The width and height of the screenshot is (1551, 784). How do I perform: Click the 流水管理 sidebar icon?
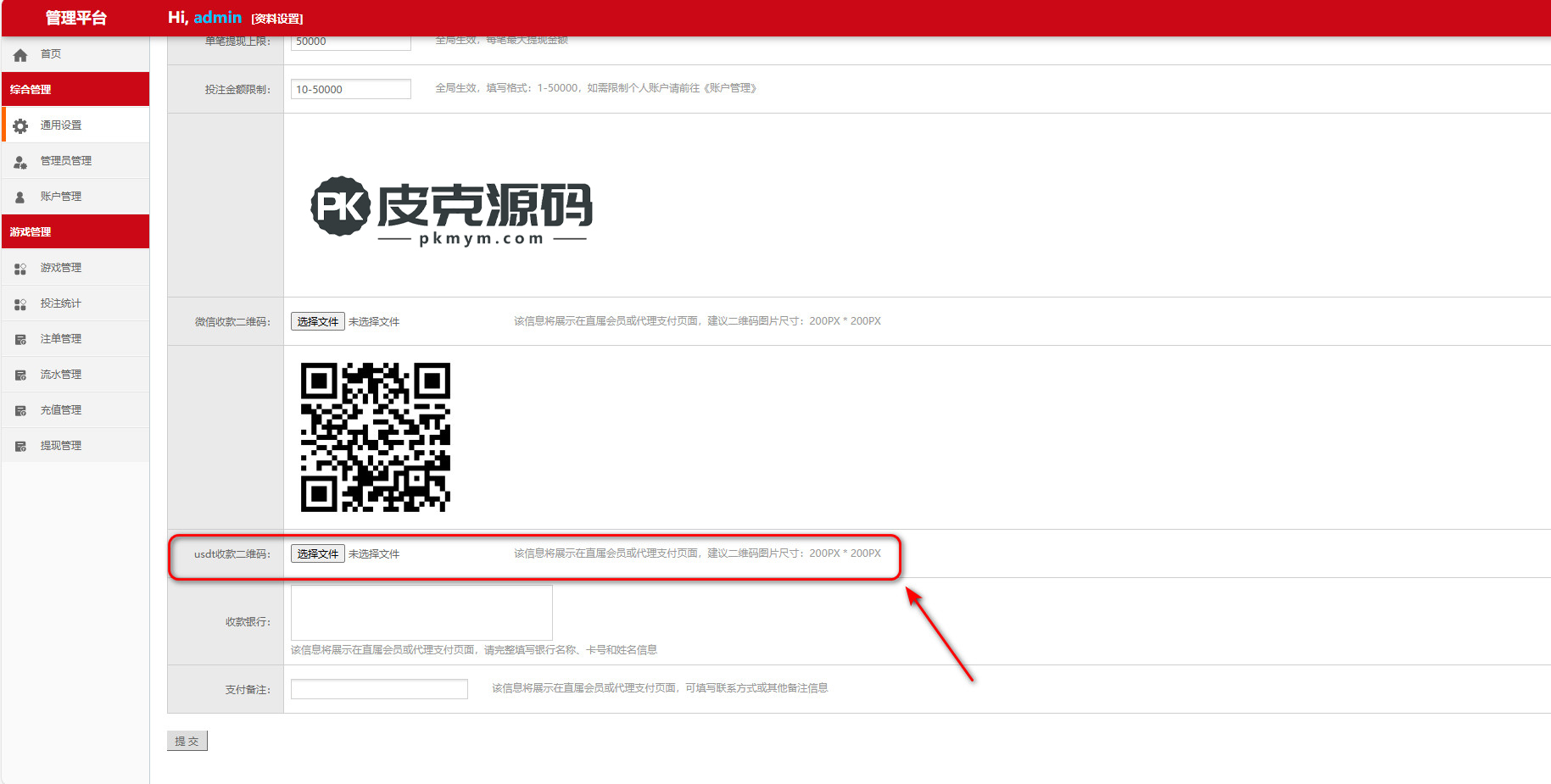(x=20, y=375)
